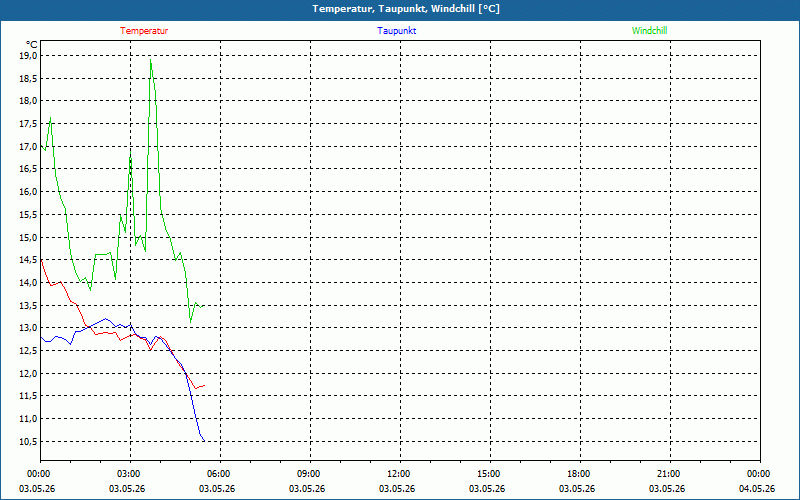This screenshot has width=800, height=500.
Task: Click the 03.05.26 date under 03:00
Action: coord(127,489)
